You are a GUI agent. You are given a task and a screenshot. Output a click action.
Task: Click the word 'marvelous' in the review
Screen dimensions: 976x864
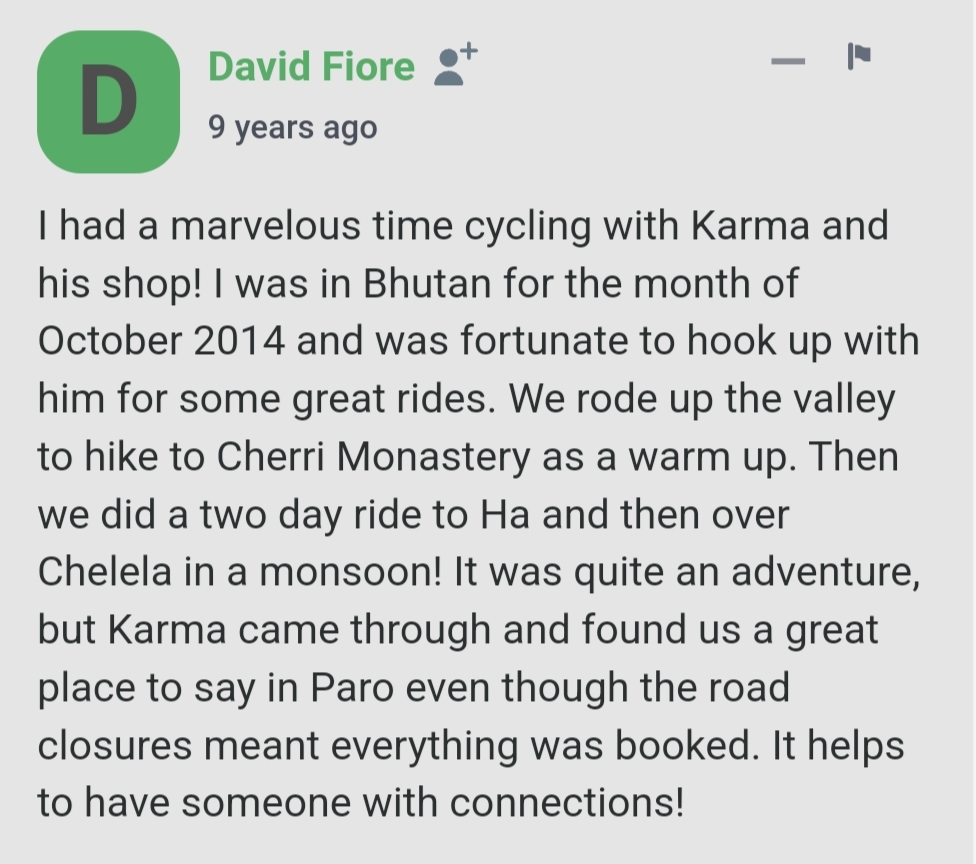pos(265,225)
